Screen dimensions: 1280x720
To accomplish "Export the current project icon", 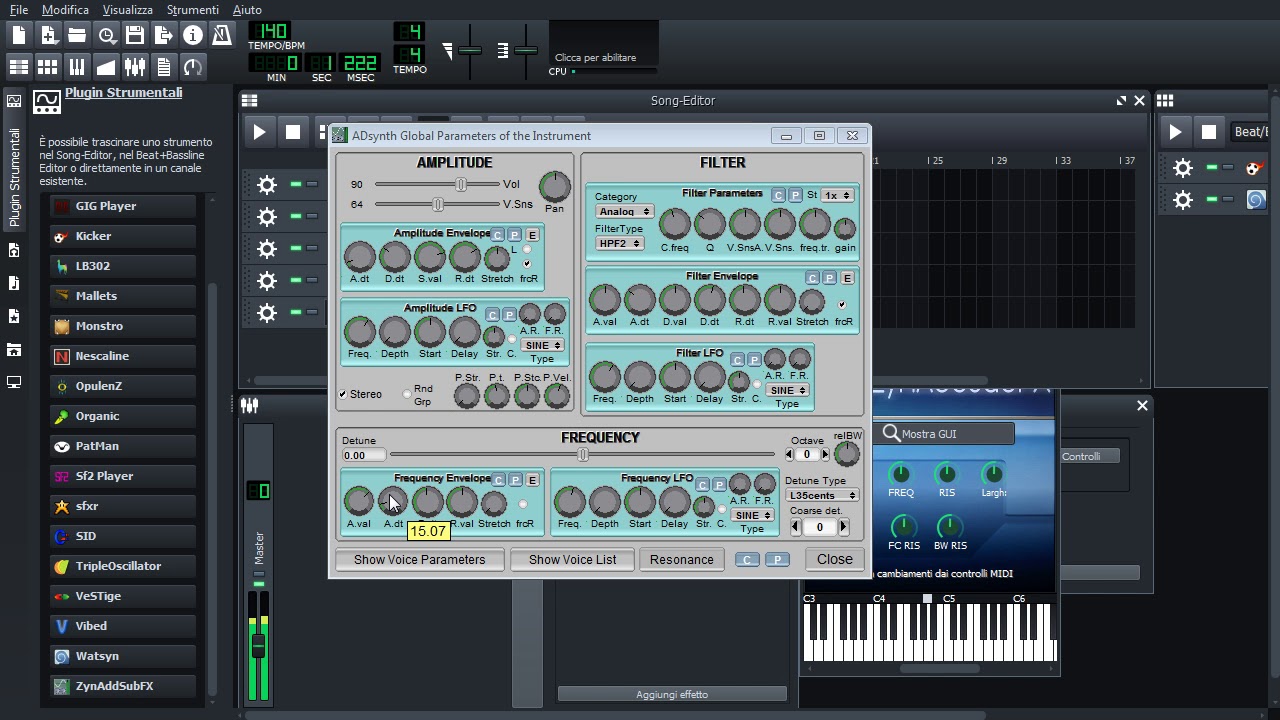I will click(x=164, y=35).
